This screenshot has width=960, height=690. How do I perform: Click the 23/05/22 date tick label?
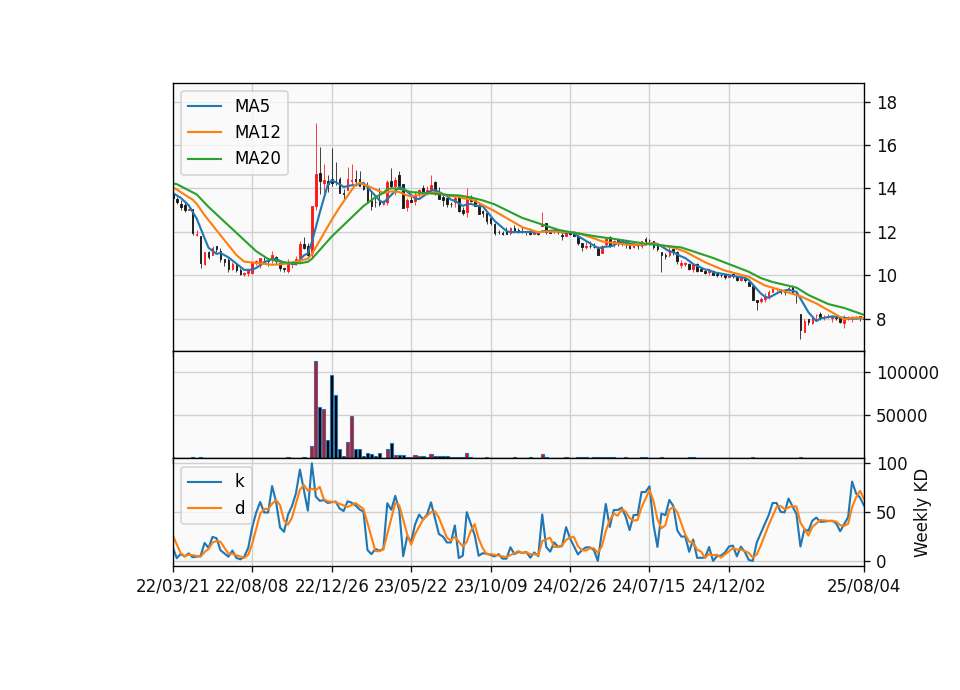(x=411, y=586)
